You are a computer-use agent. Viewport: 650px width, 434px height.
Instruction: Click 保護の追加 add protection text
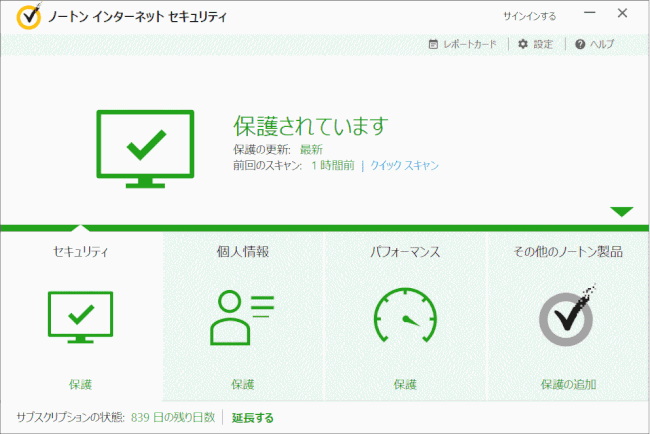[568, 385]
